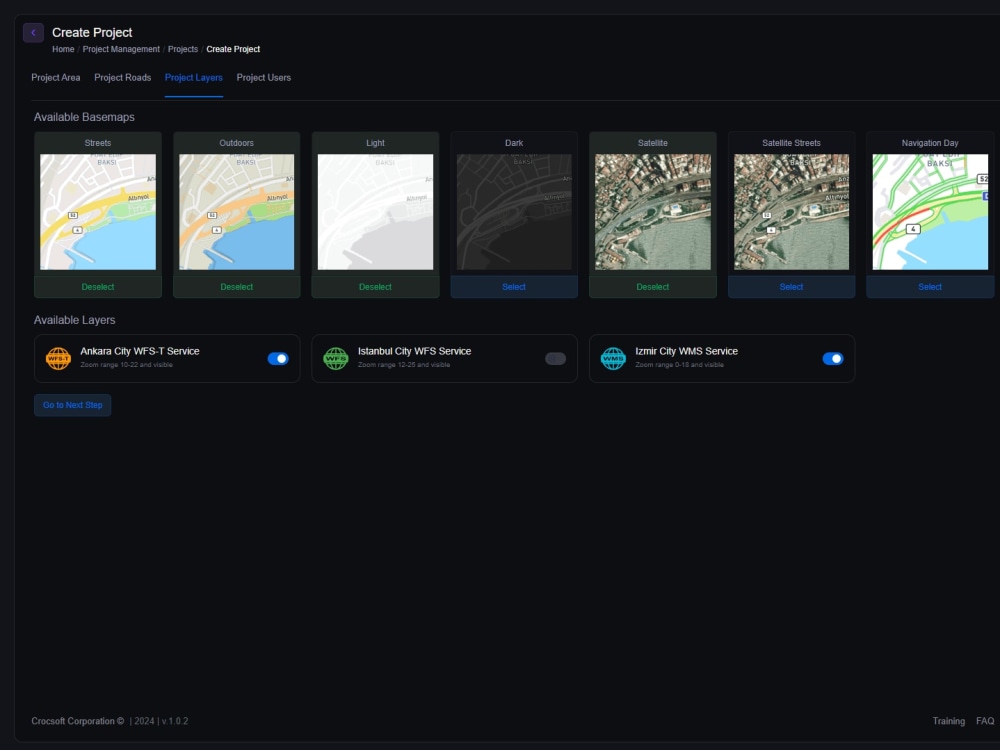Switch to the Project Area tab
This screenshot has height=750, width=1000.
pyautogui.click(x=55, y=78)
